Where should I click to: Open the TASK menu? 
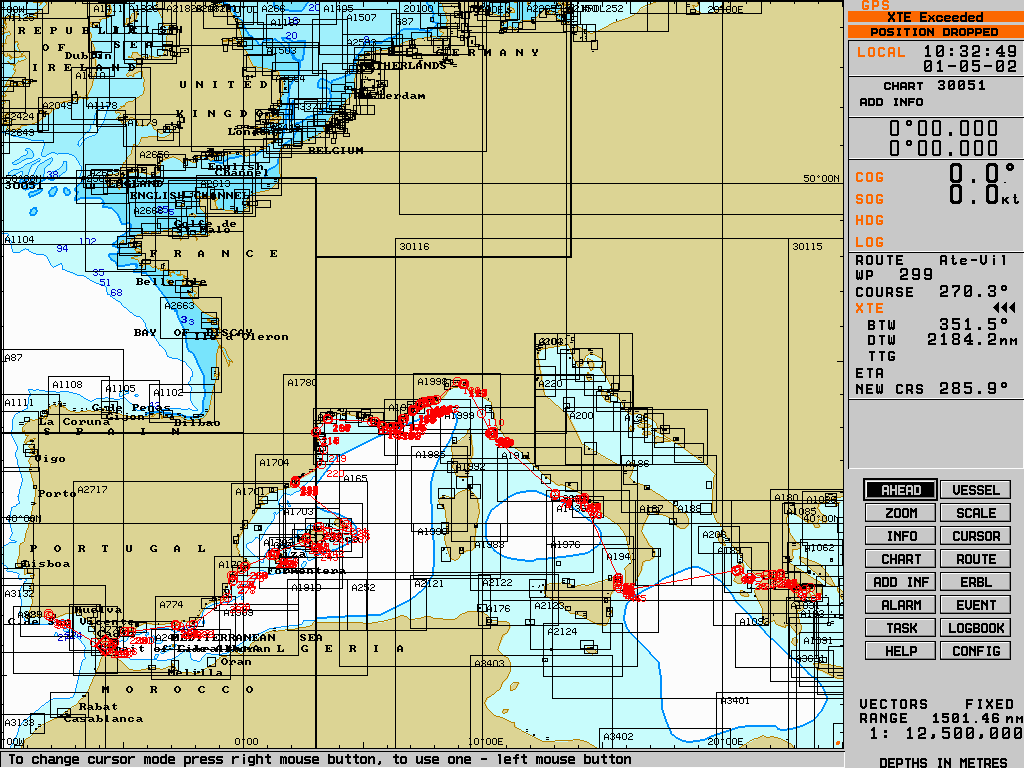coord(901,628)
